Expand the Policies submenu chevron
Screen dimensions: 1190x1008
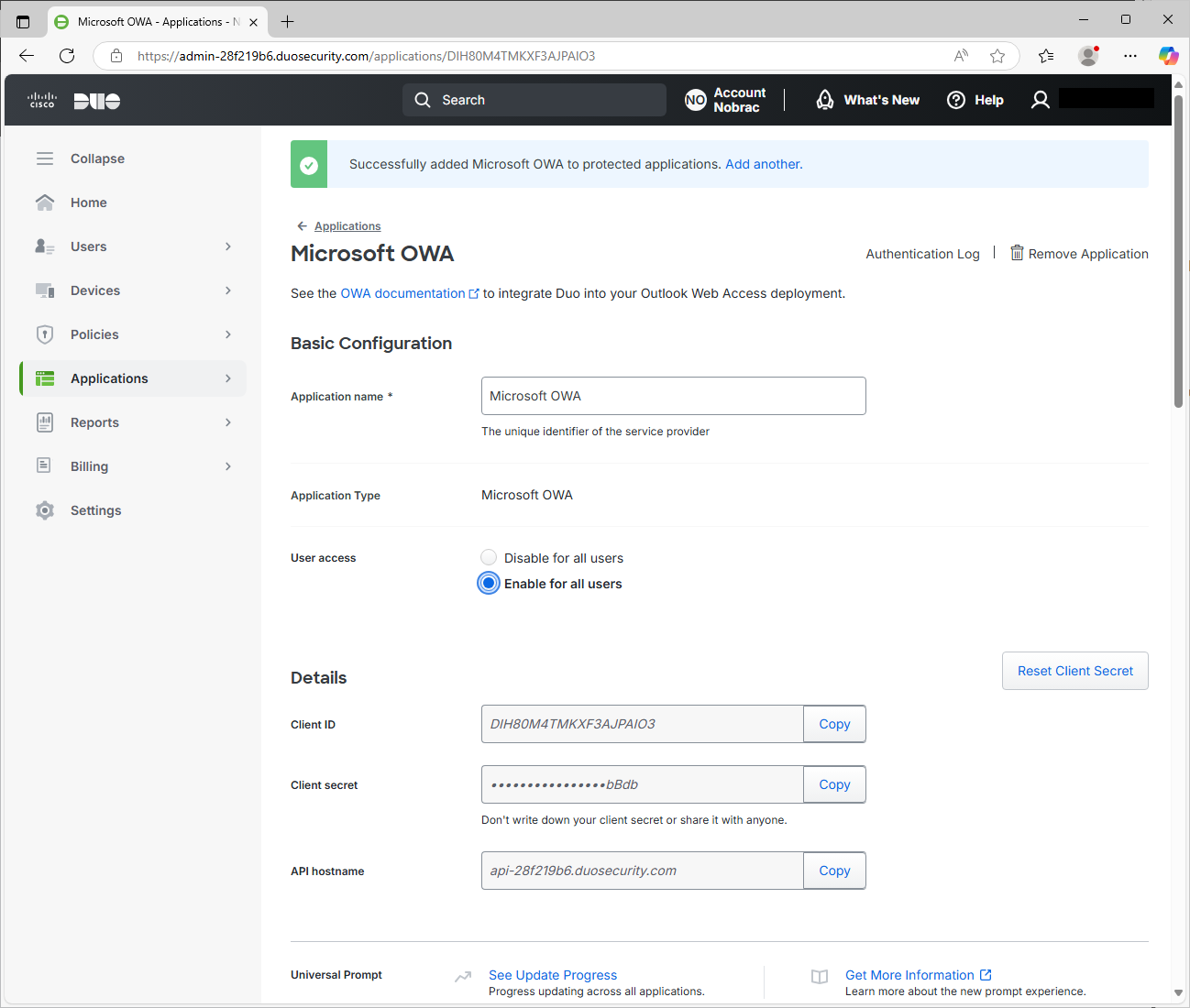(x=228, y=334)
